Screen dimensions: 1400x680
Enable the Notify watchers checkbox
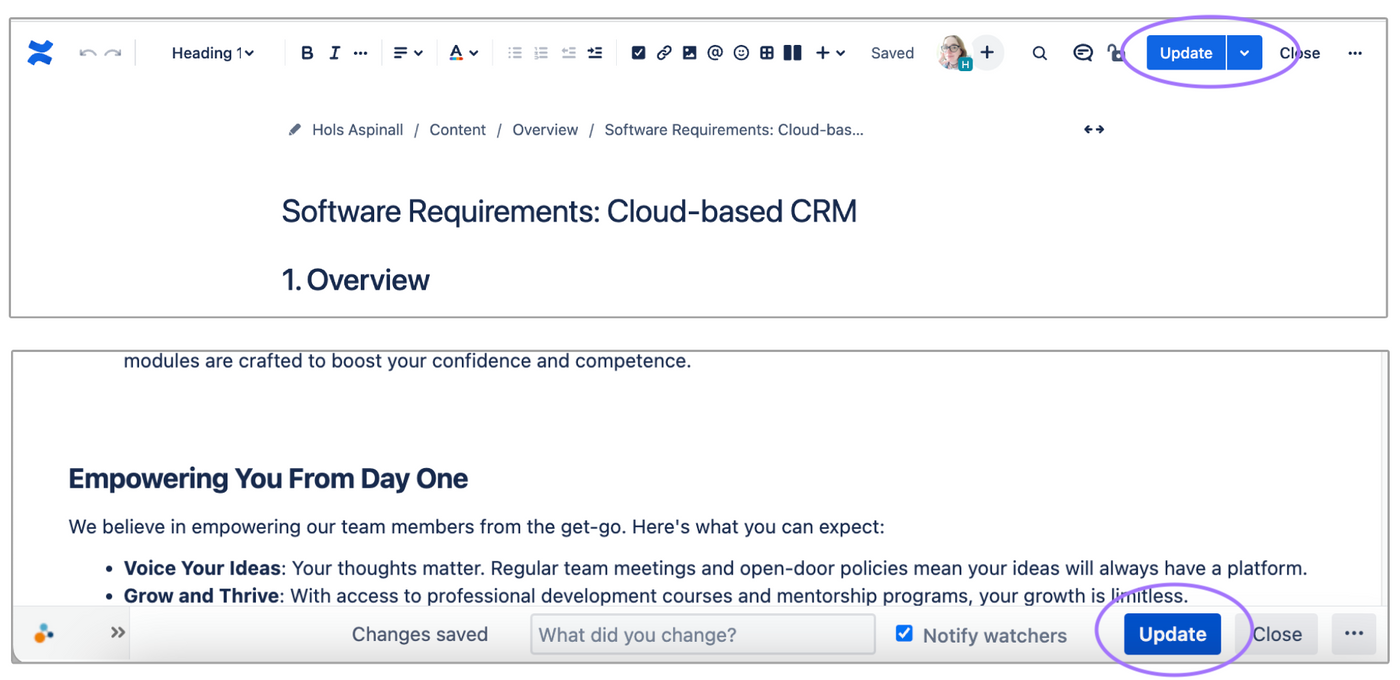pyautogui.click(x=903, y=633)
